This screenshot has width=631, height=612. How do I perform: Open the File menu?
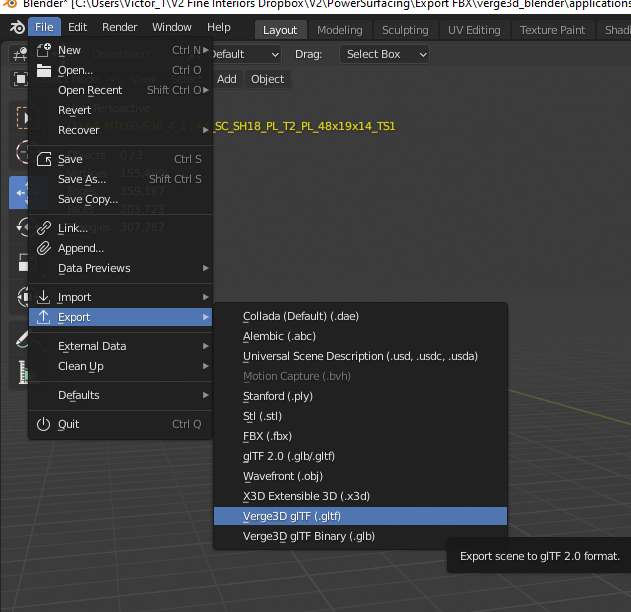click(44, 27)
